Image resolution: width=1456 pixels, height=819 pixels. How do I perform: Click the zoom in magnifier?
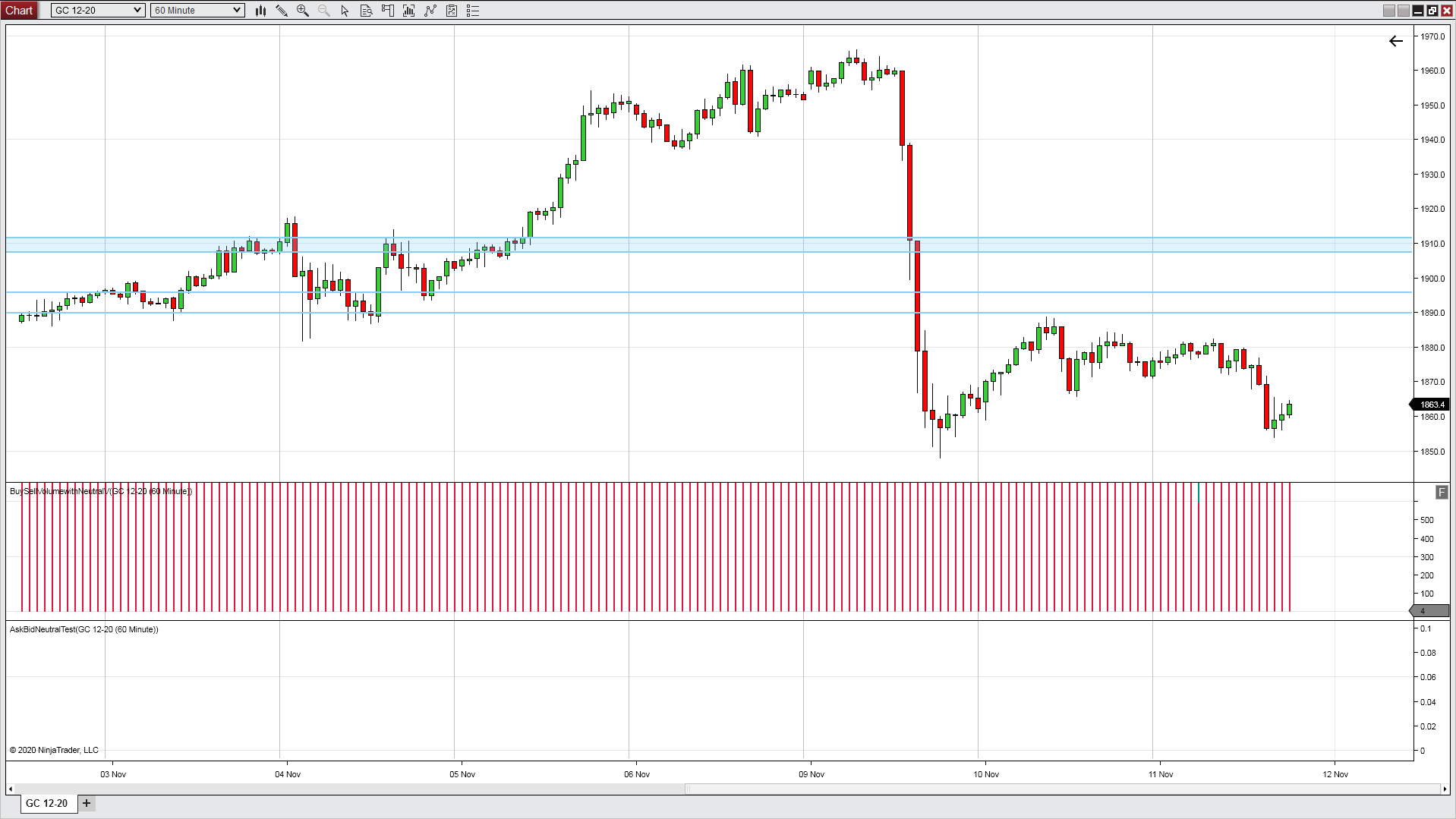coord(303,11)
